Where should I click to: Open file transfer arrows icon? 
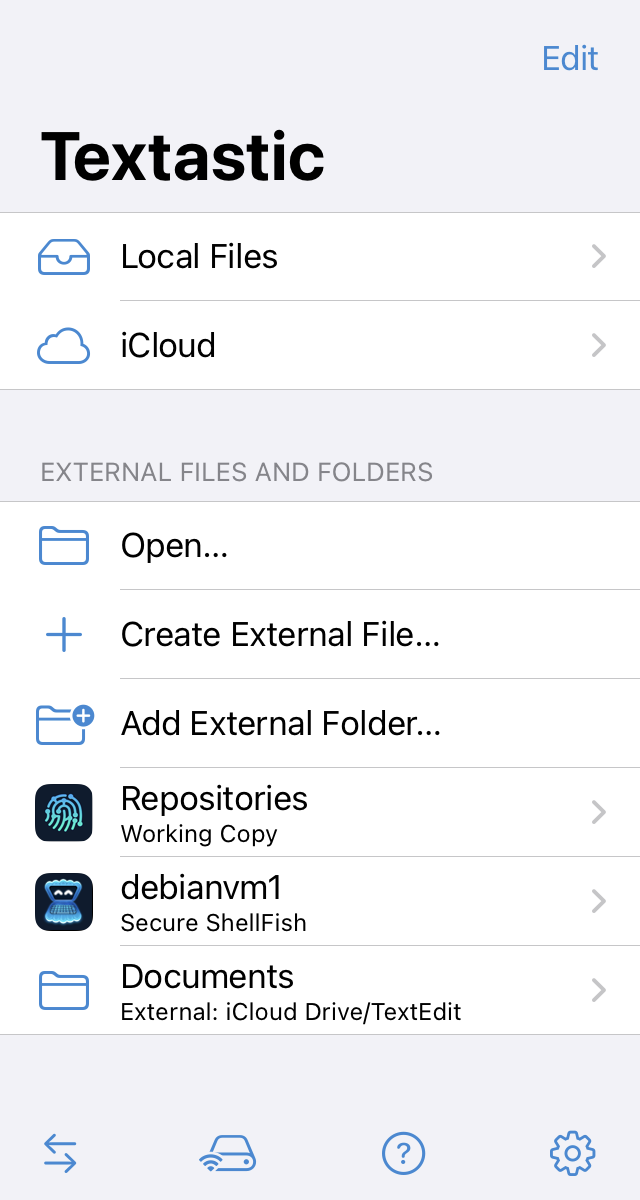pos(61,1154)
